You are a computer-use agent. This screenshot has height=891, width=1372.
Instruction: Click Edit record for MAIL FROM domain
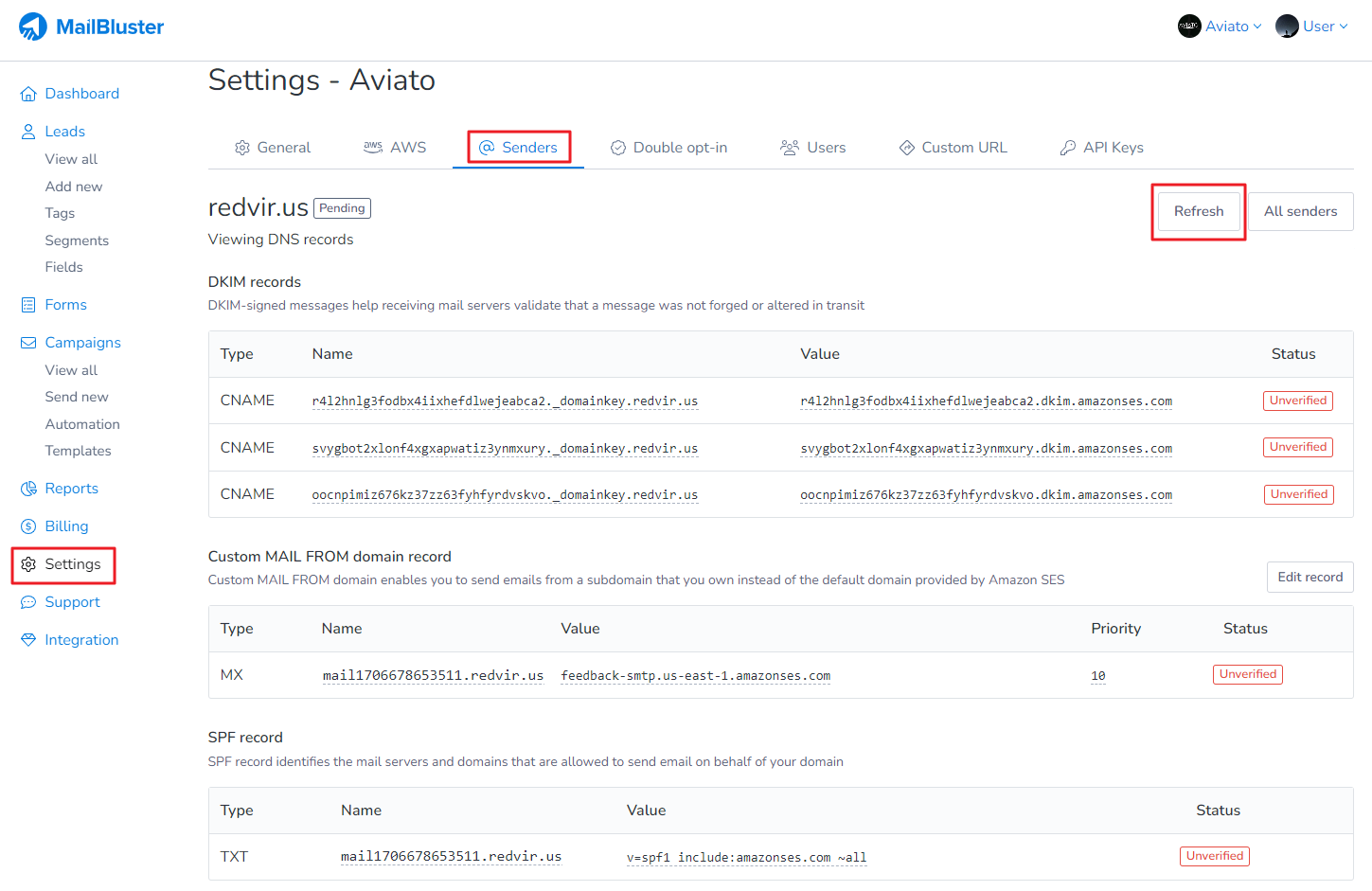point(1310,577)
